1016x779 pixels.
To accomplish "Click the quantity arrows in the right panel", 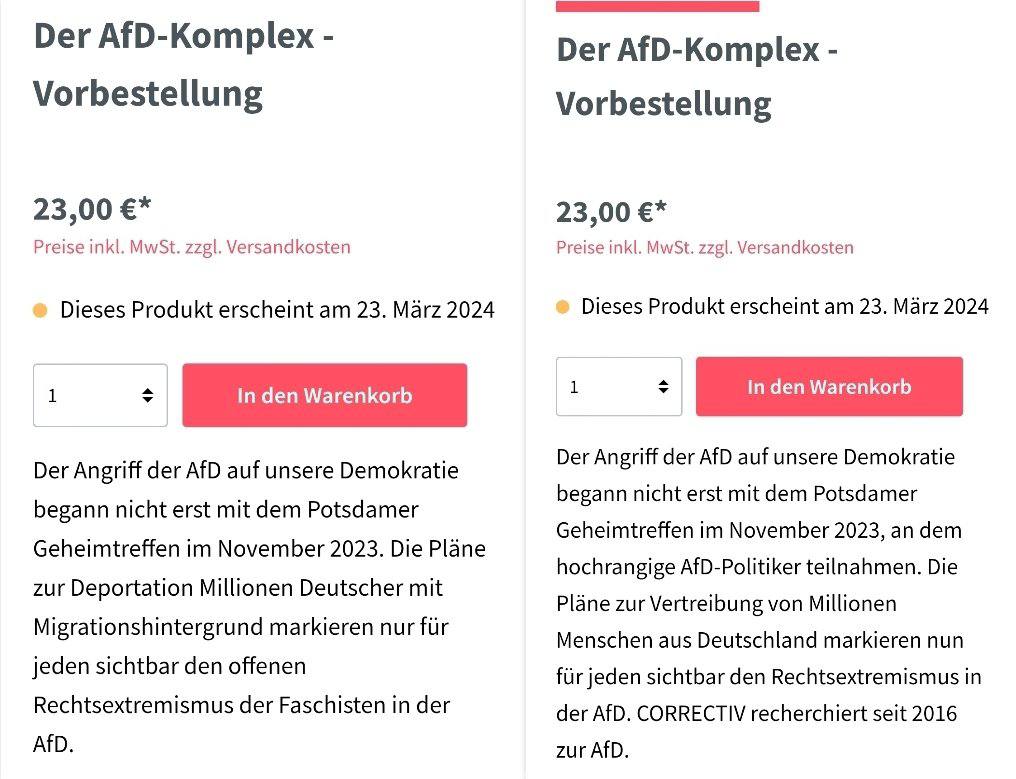I will [663, 387].
